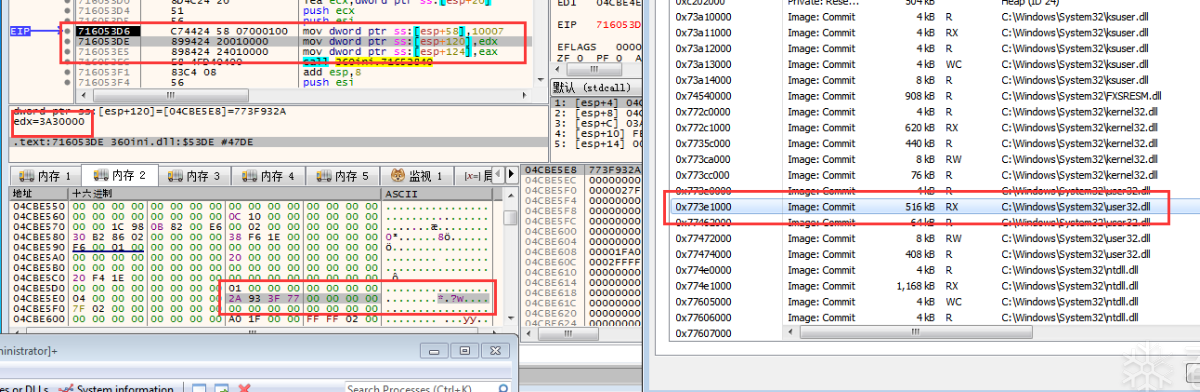This screenshot has width=1200, height=392.
Task: Open the 监视 1 watch tab
Action: point(417,176)
